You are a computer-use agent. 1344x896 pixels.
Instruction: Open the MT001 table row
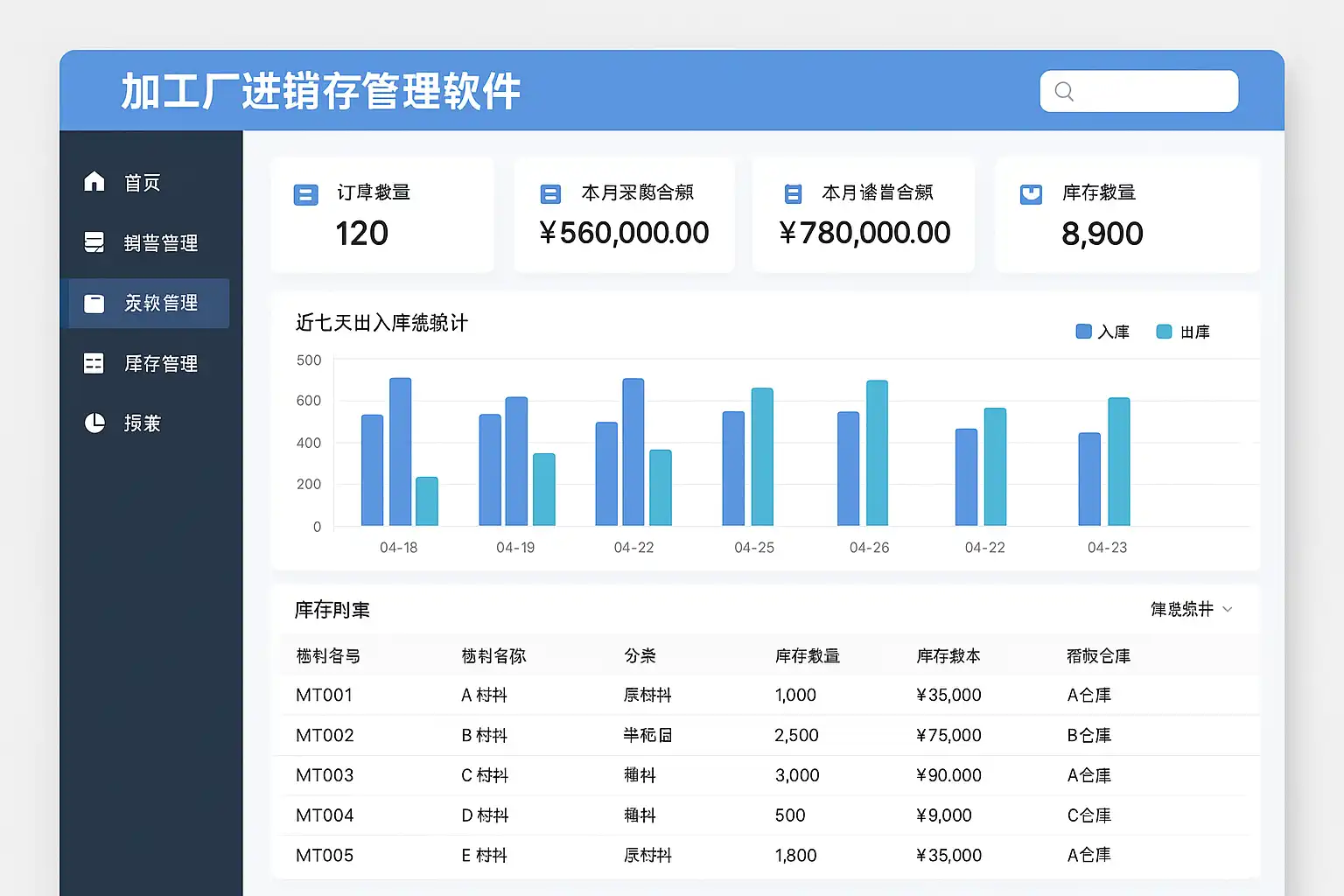pos(324,695)
